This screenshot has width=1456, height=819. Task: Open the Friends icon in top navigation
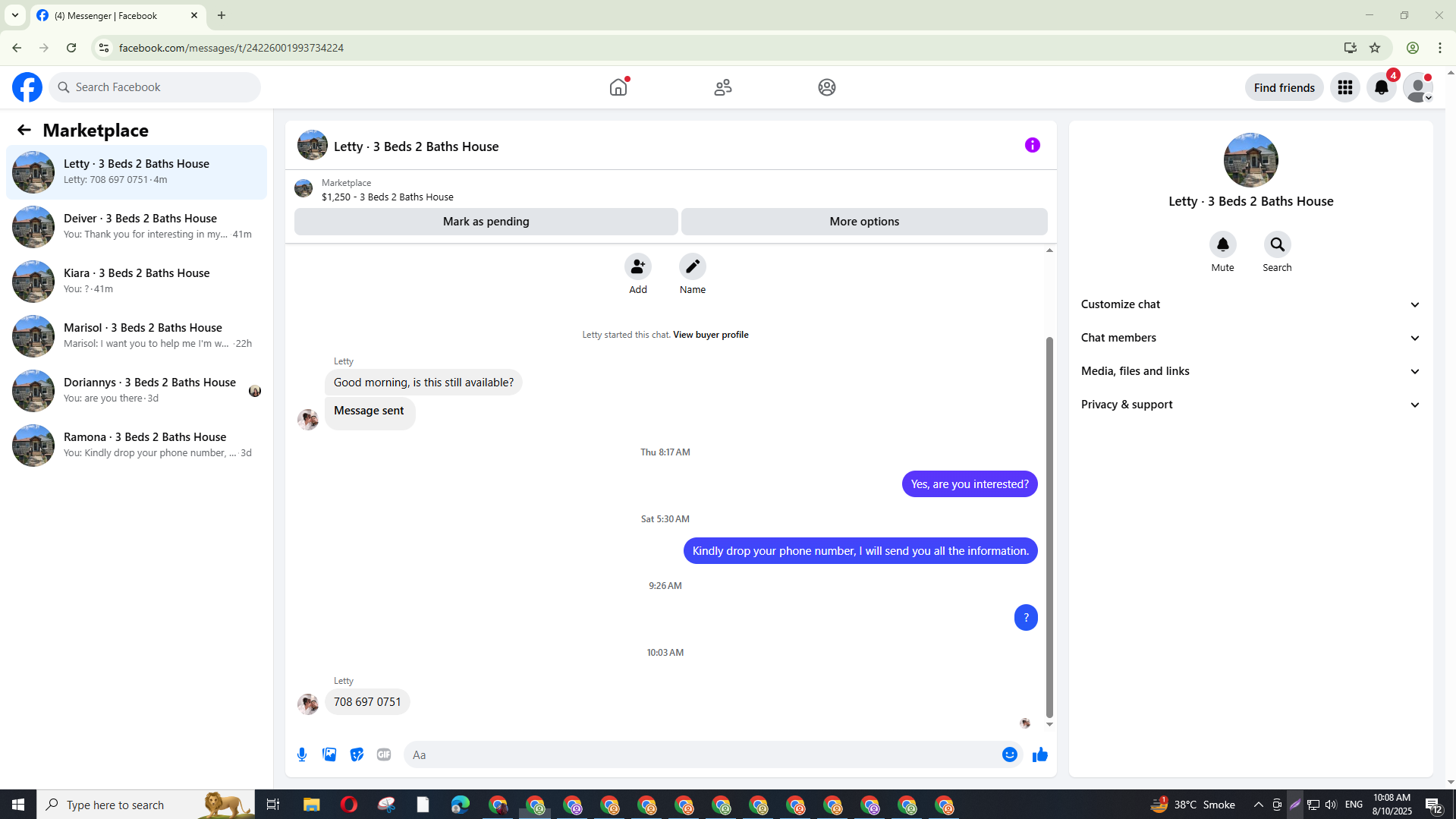723,87
